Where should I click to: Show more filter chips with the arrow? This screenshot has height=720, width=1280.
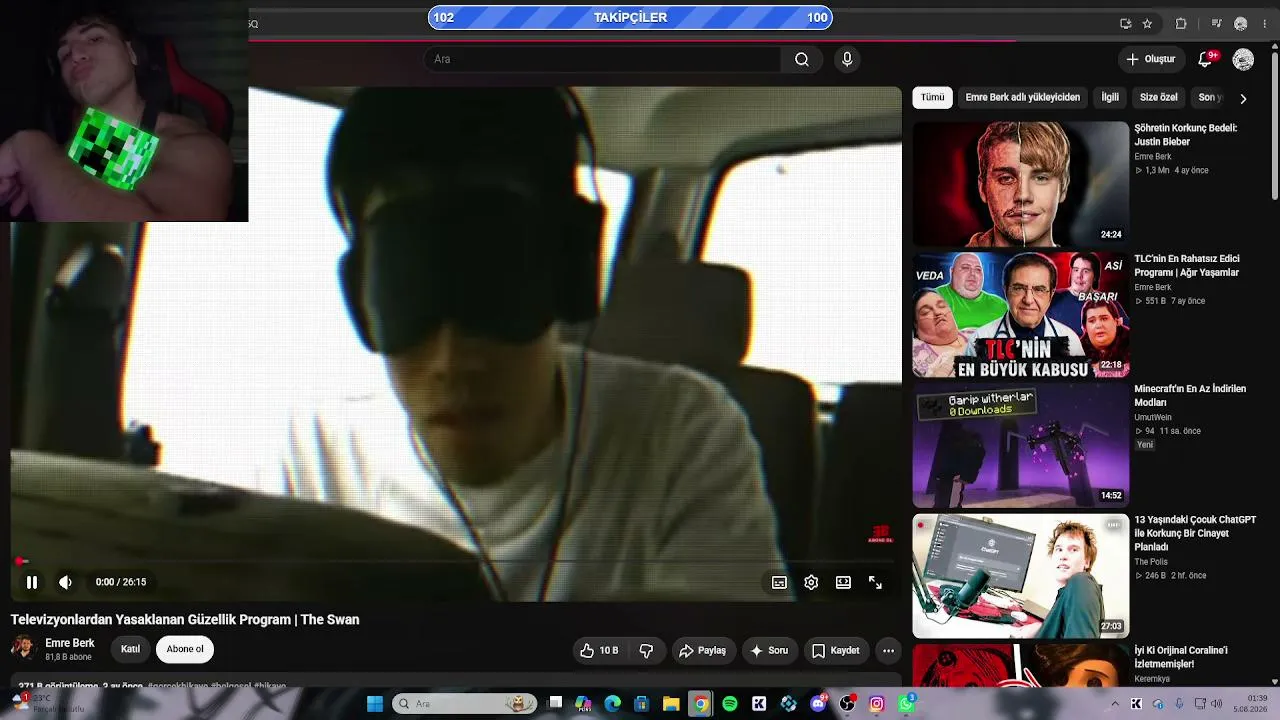click(x=1243, y=98)
